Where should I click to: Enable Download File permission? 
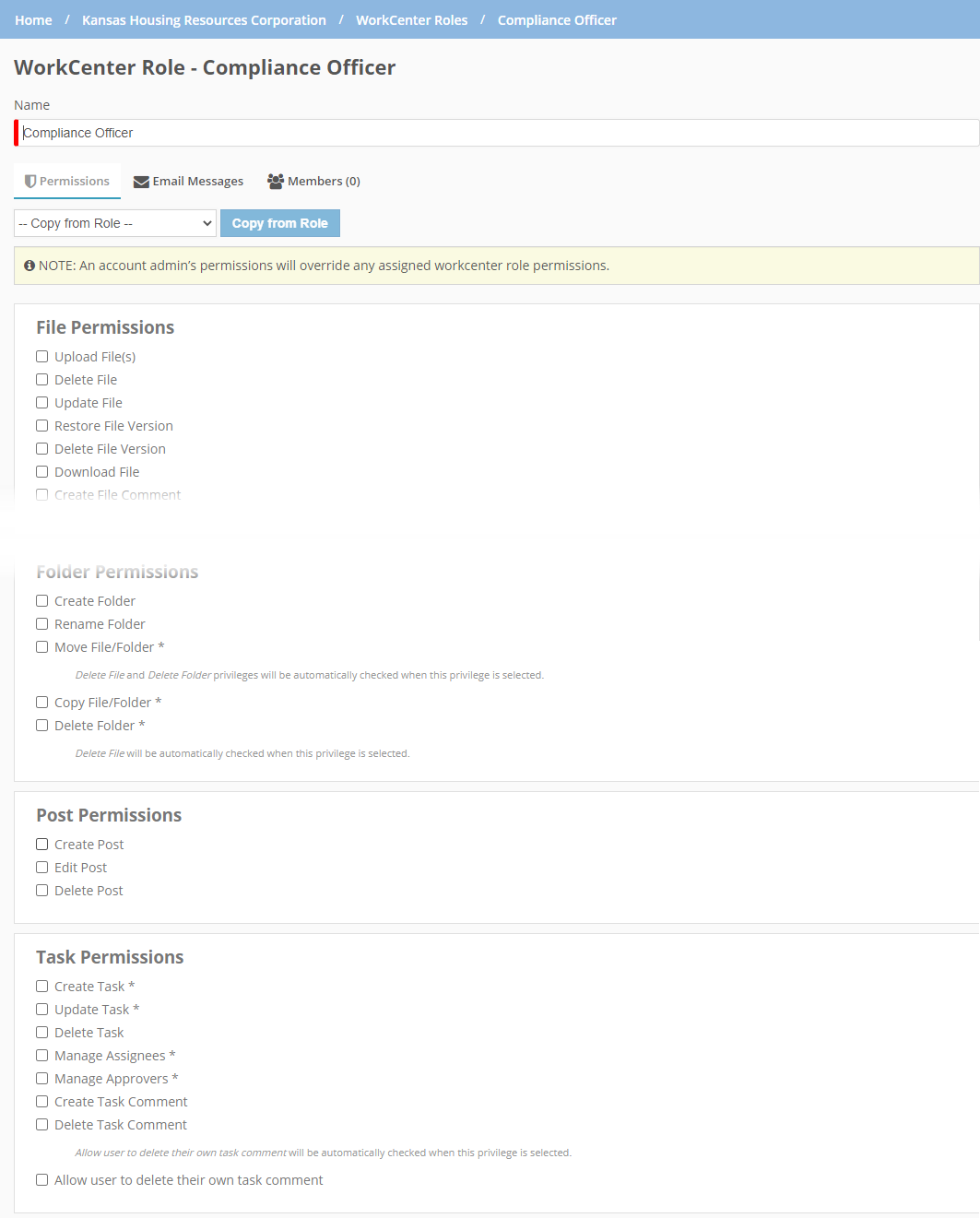click(x=42, y=472)
